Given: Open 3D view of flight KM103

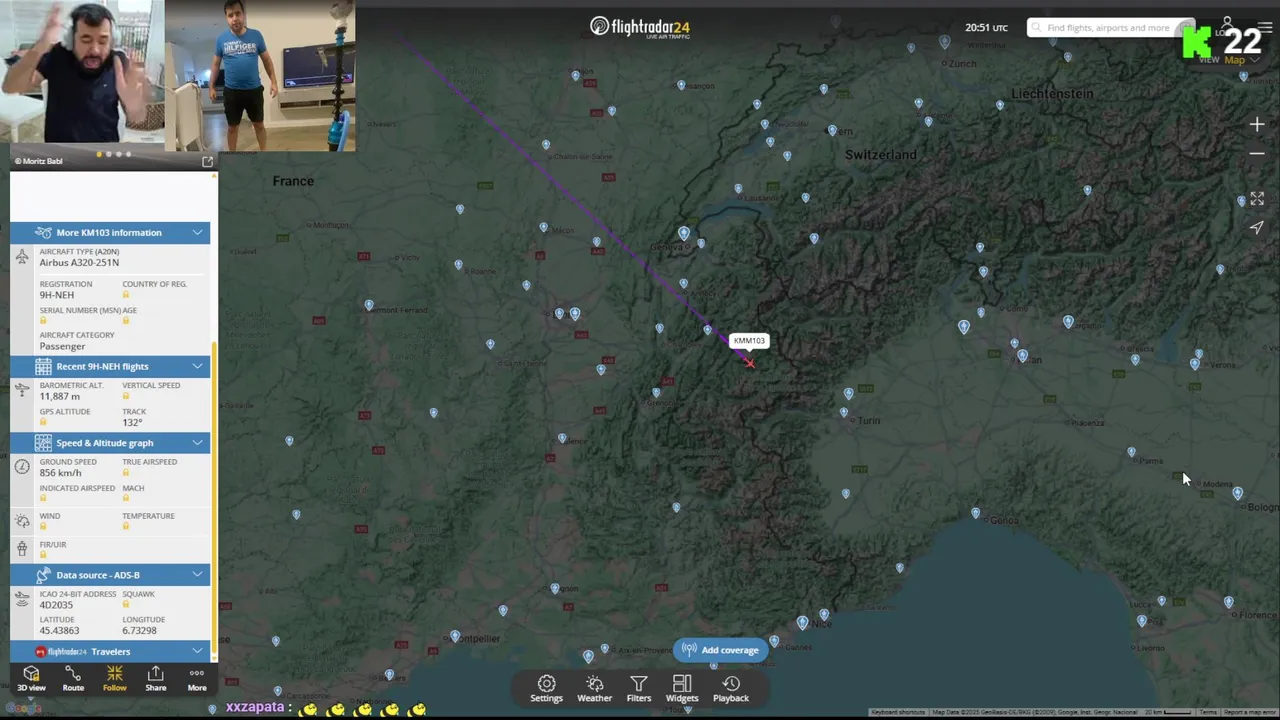Looking at the screenshot, I should [x=31, y=679].
